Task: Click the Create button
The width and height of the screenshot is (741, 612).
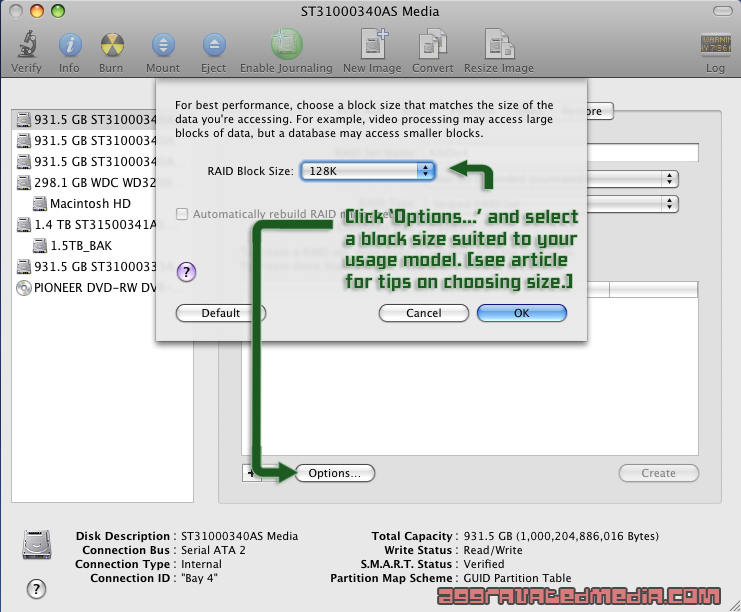Action: pos(658,473)
